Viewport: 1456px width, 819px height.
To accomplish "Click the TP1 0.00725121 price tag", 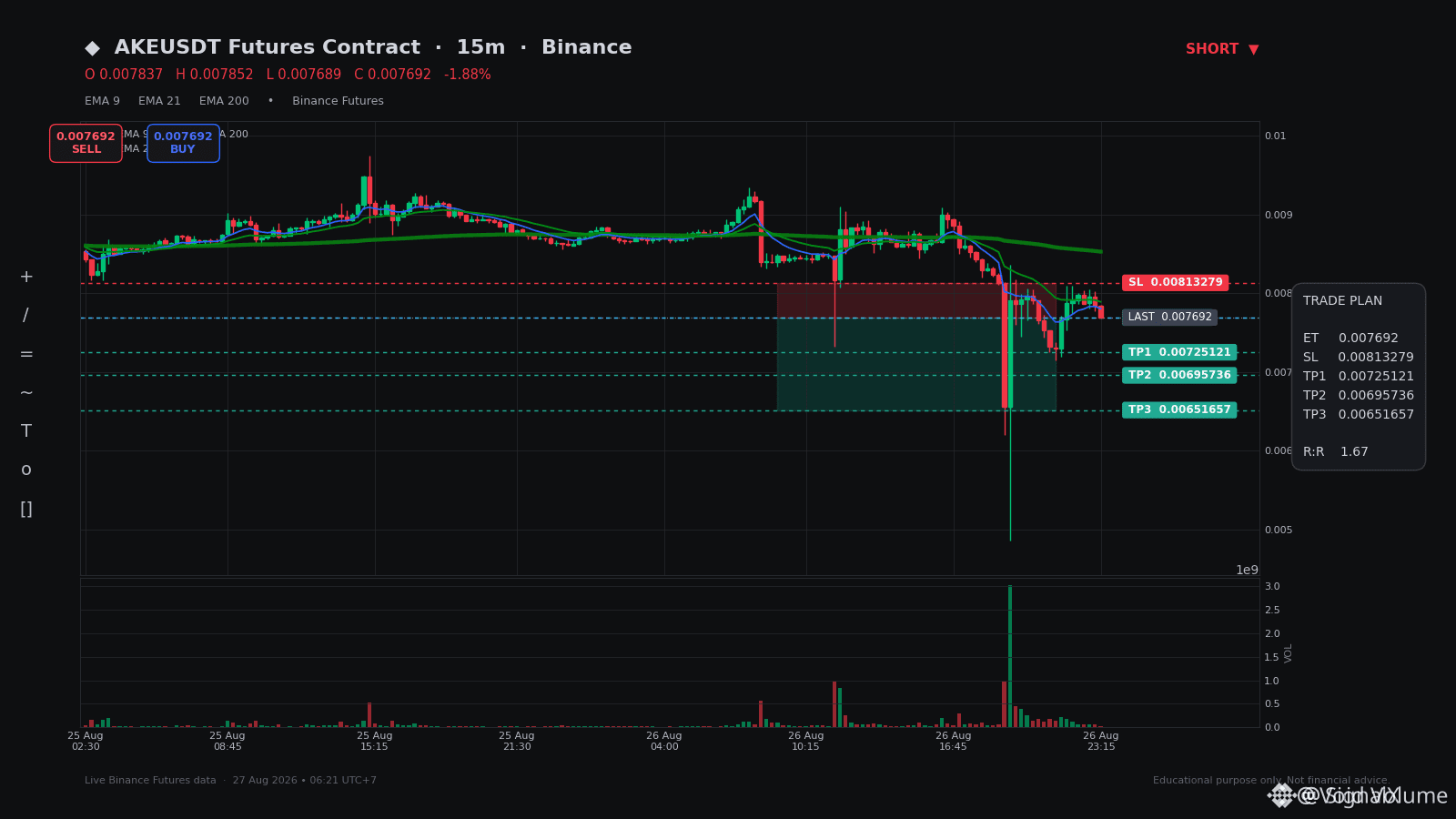I will (x=1179, y=352).
